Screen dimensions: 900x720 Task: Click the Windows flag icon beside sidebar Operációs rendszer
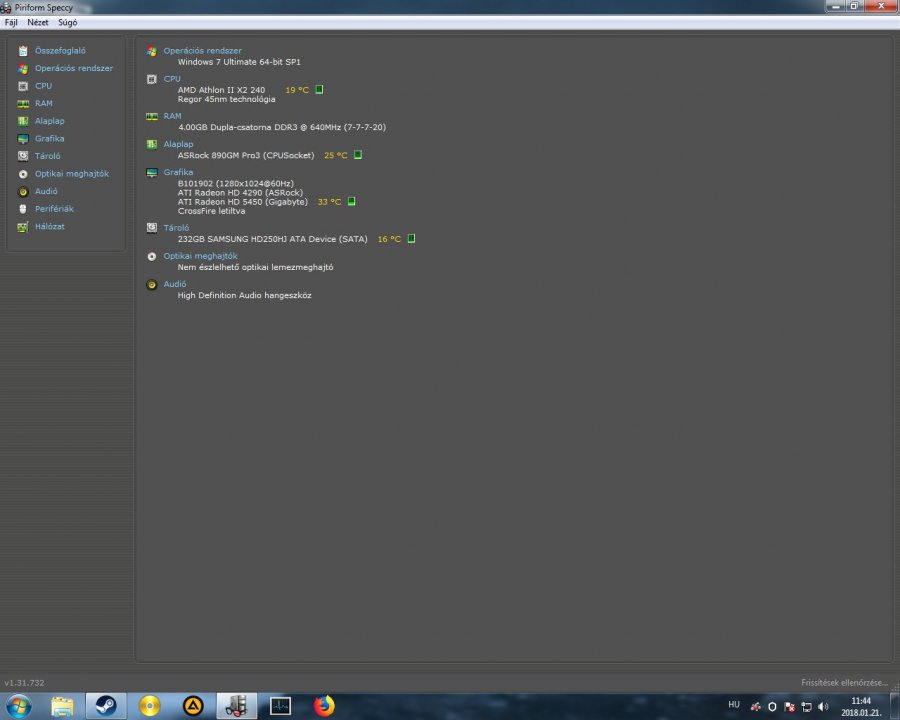(x=23, y=68)
